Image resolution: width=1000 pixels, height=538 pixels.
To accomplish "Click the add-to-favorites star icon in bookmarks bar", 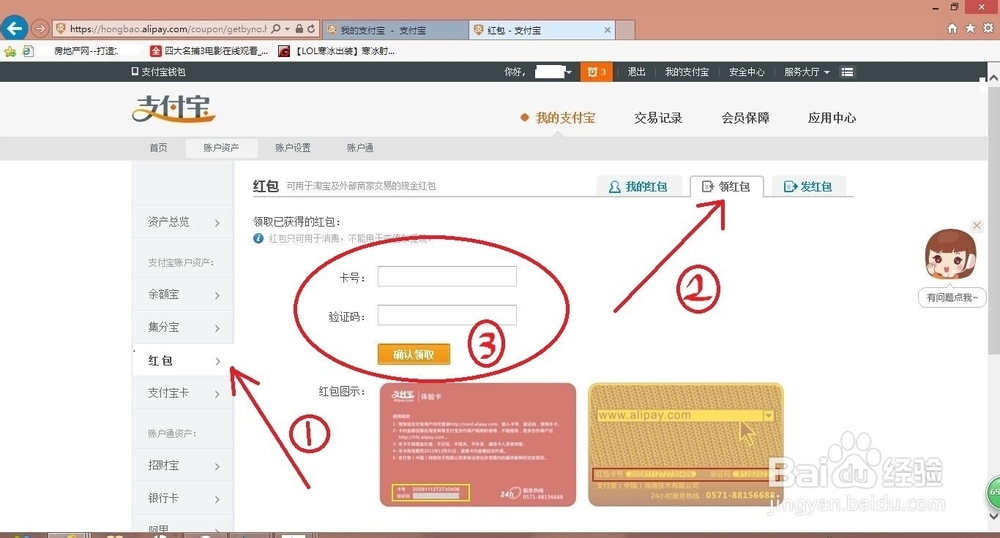I will click(x=10, y=51).
